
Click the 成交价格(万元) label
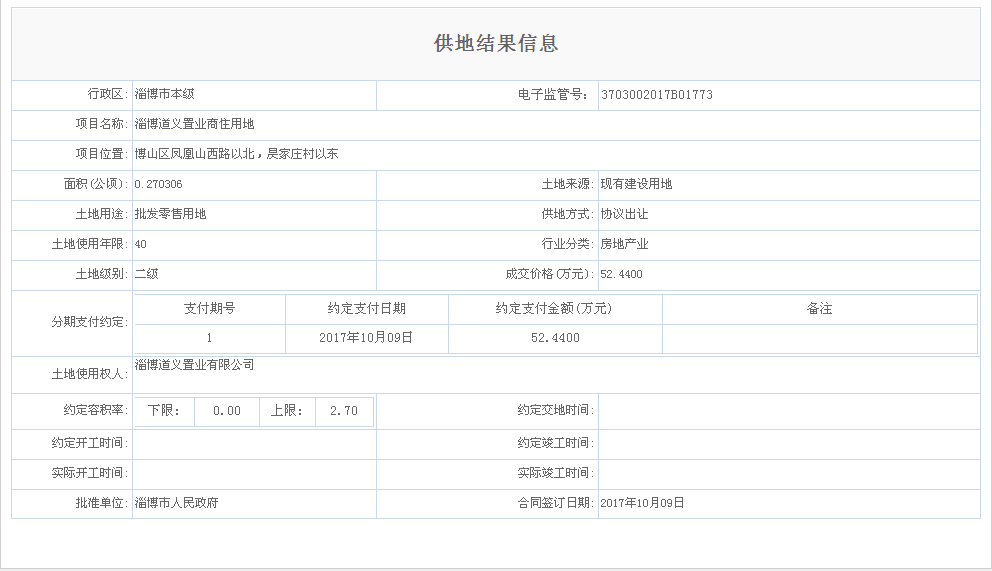tap(550, 274)
